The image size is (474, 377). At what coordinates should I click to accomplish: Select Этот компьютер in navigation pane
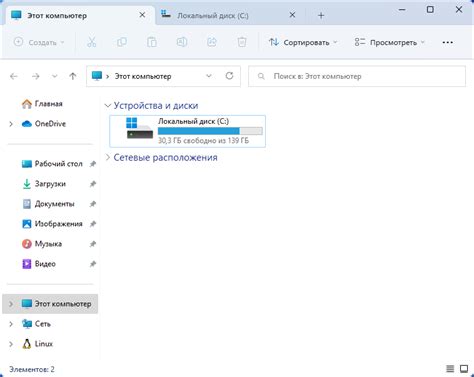(x=50, y=304)
